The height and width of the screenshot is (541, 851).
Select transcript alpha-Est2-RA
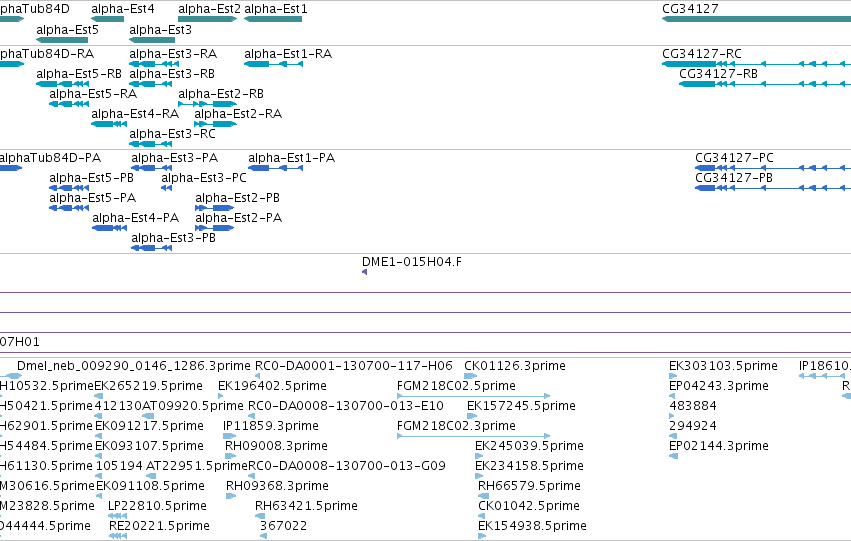pos(215,124)
